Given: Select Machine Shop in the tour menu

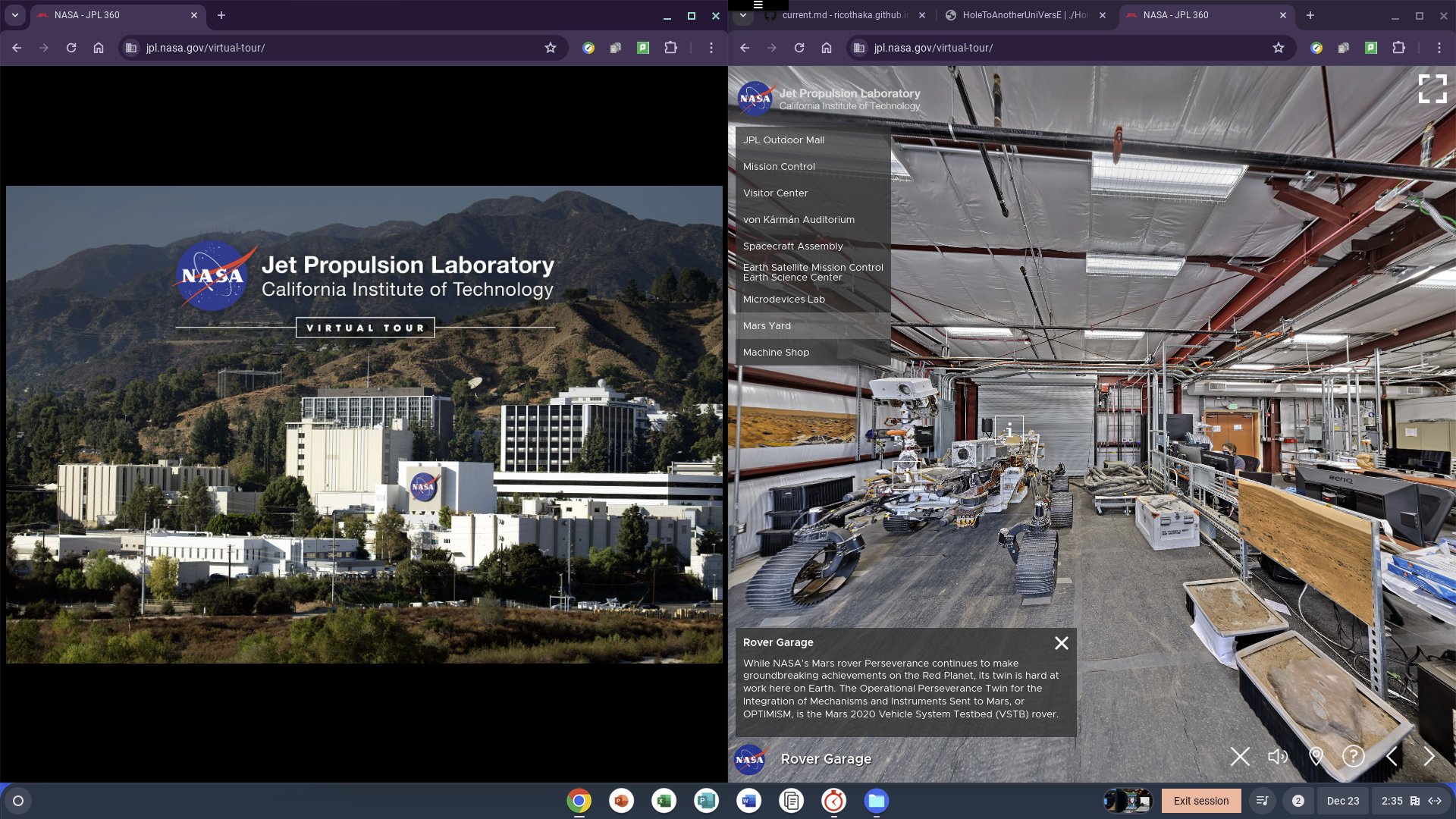Looking at the screenshot, I should coord(813,353).
